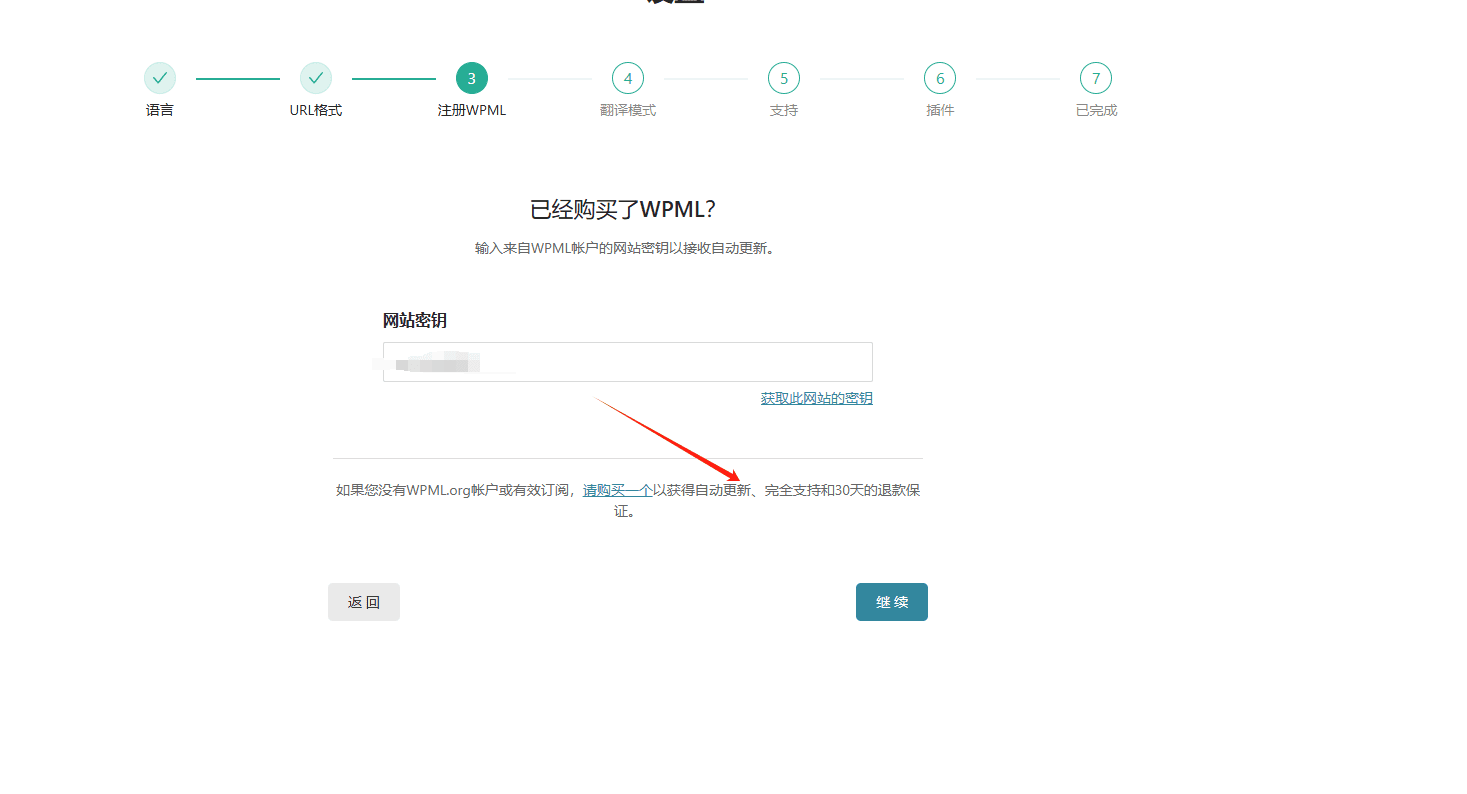Click the 支持 step label
This screenshot has height=794, width=1467.
pos(784,110)
